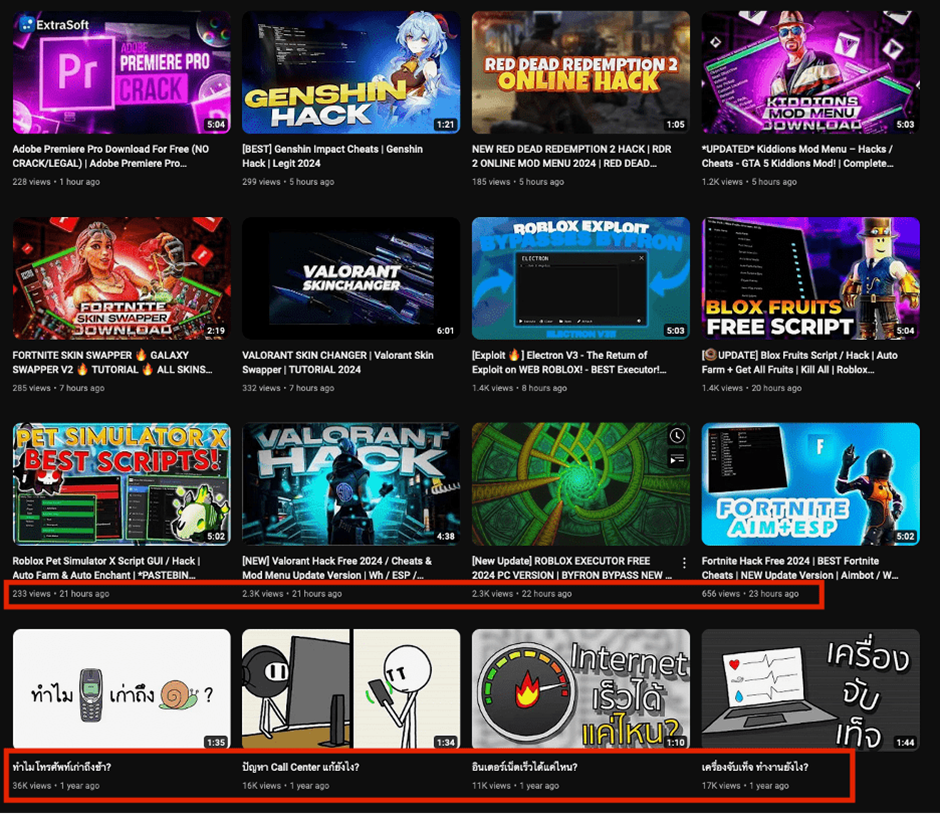Open the green spiral Roblox Executor thumbnail
The image size is (940, 814).
580,484
